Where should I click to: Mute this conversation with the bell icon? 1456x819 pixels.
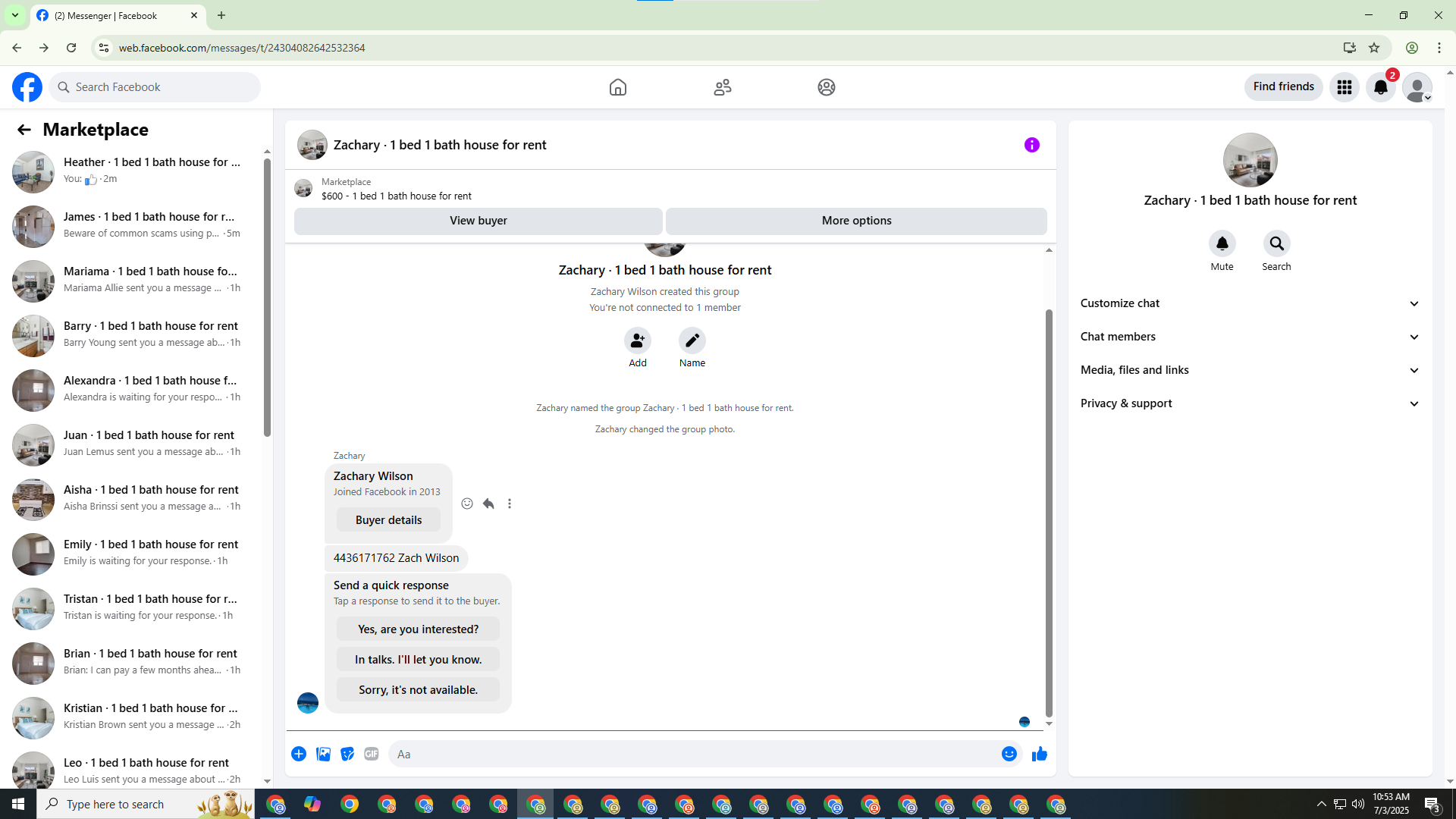1222,243
